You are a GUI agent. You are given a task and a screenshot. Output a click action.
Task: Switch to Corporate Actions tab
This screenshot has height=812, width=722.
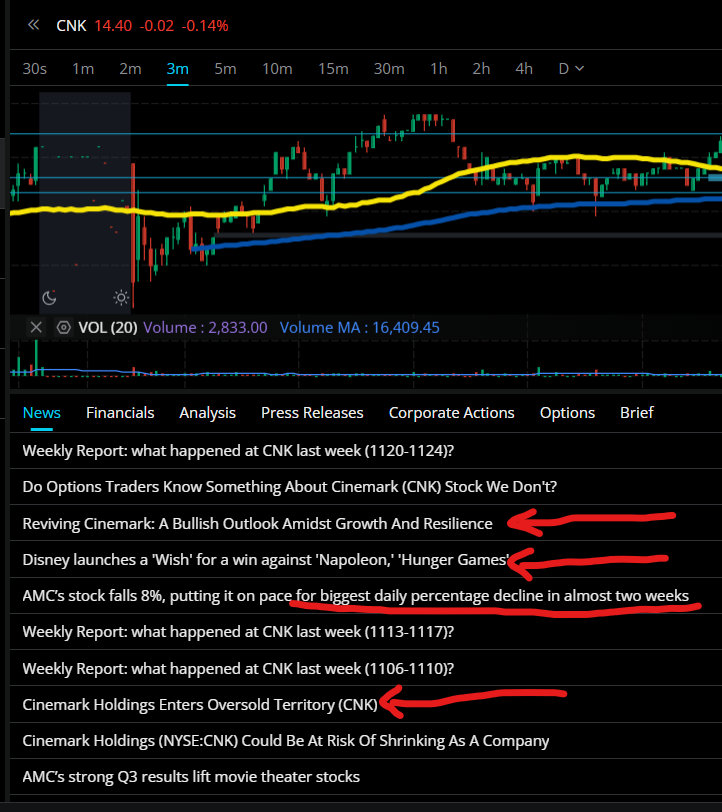click(452, 413)
